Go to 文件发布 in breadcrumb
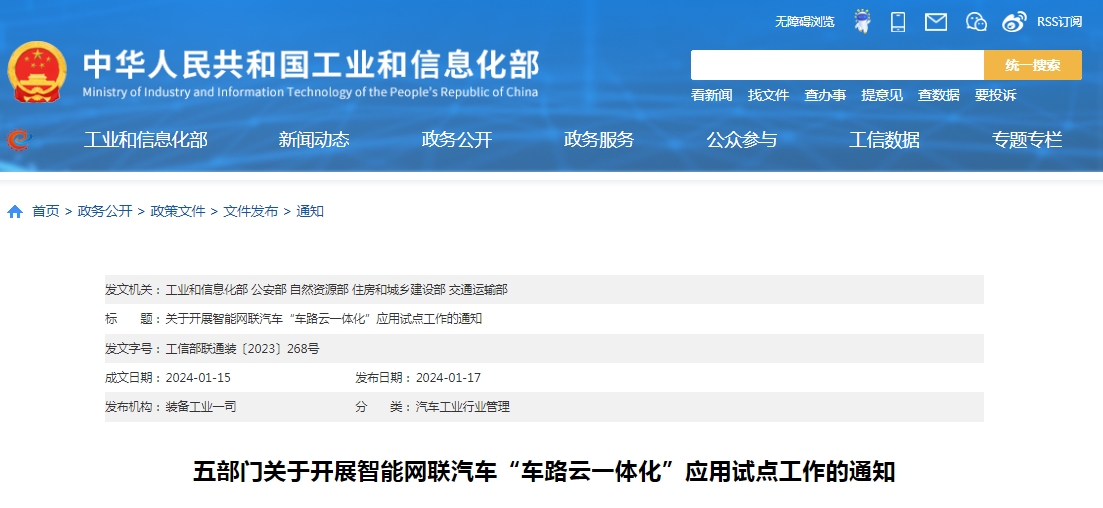Screen dimensions: 1103x508 (x=251, y=211)
